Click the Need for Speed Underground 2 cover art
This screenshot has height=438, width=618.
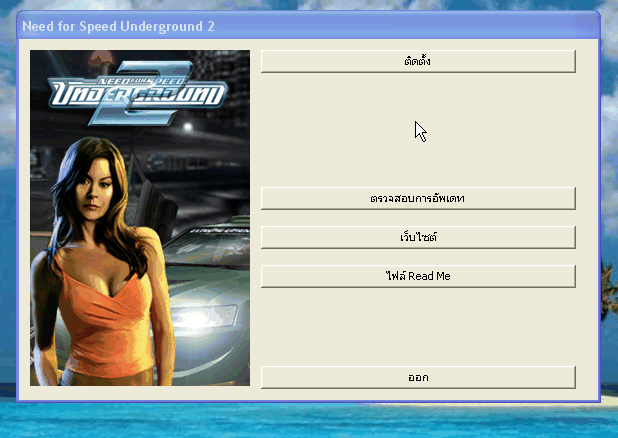[x=140, y=218]
